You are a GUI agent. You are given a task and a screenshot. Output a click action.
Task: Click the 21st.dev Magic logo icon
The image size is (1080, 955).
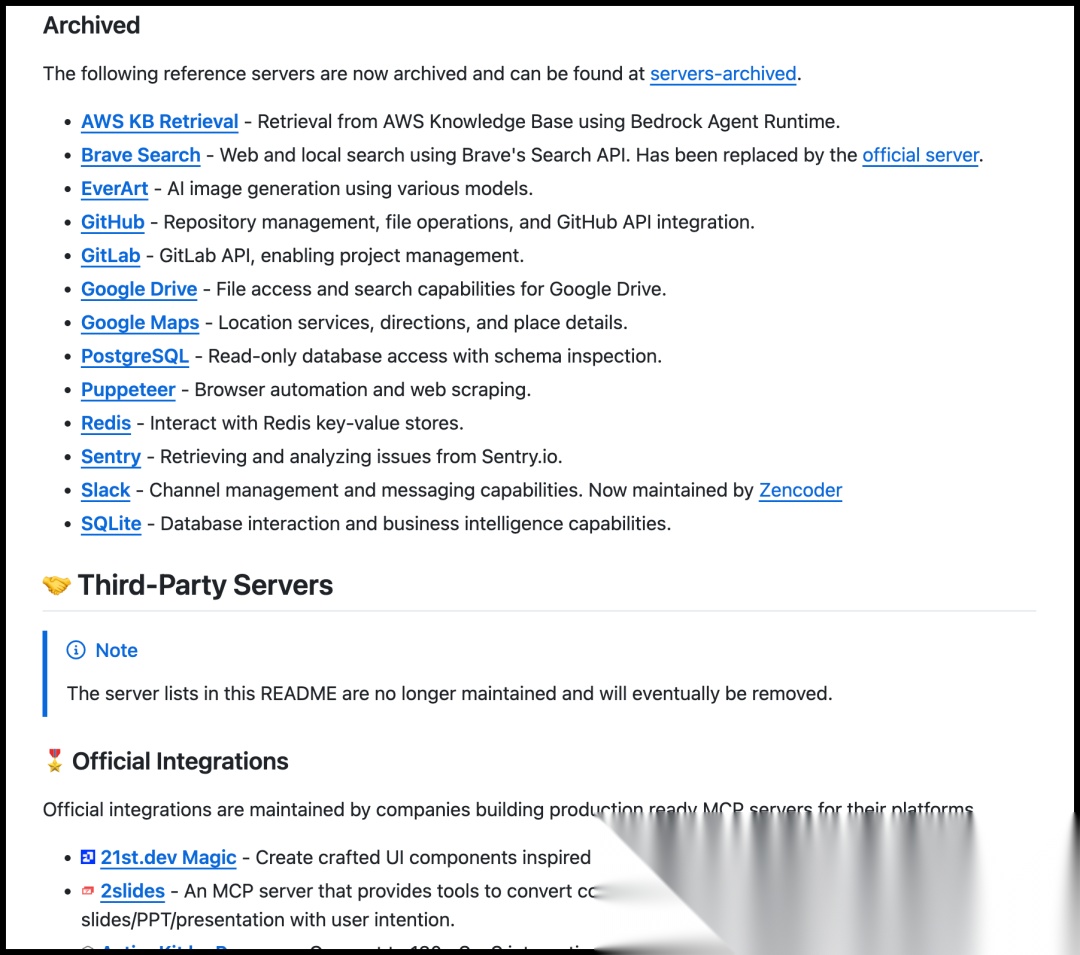[x=88, y=857]
